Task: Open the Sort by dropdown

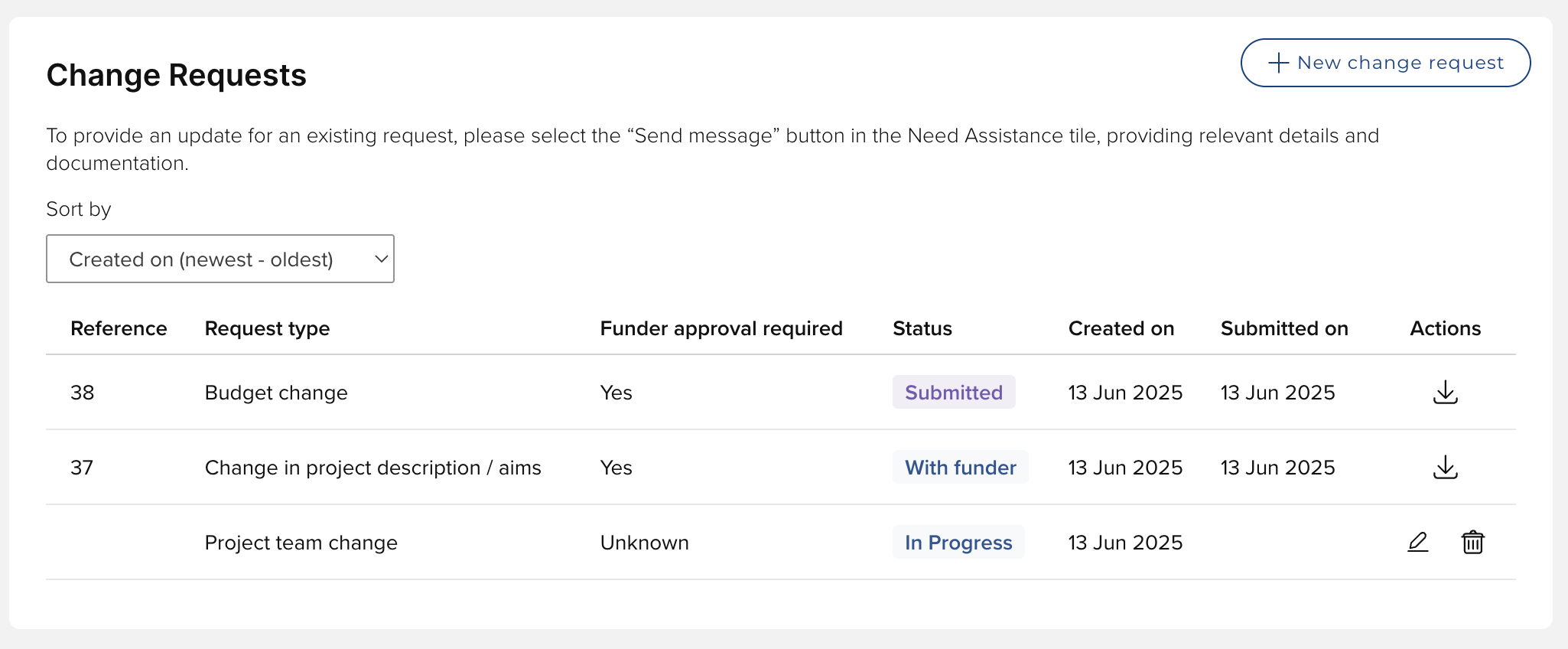Action: click(x=220, y=259)
